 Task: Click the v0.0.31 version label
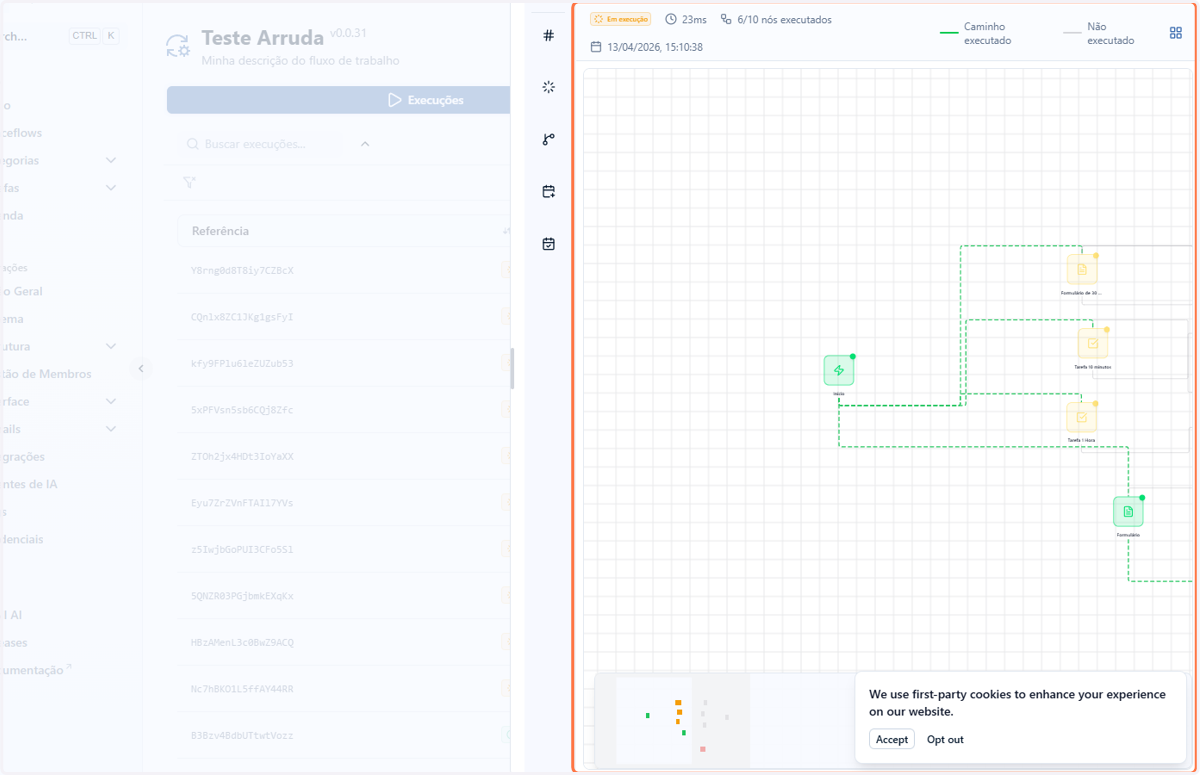(348, 33)
